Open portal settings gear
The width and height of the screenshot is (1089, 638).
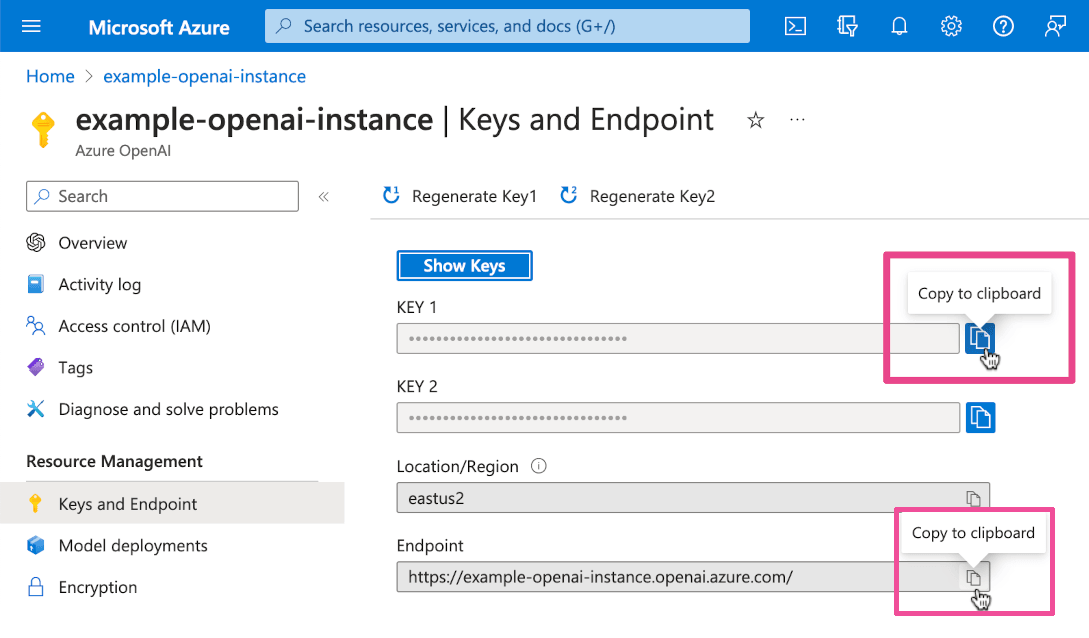click(951, 26)
